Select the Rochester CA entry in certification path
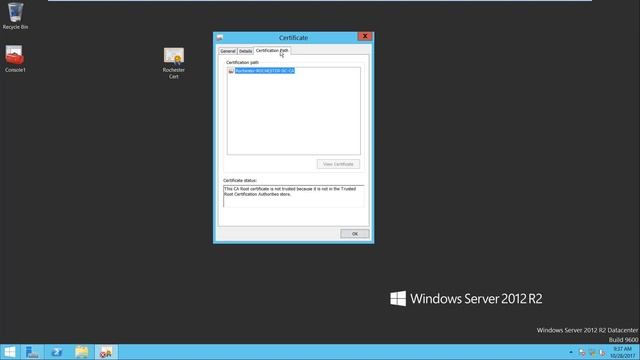This screenshot has height=360, width=640. (x=265, y=71)
